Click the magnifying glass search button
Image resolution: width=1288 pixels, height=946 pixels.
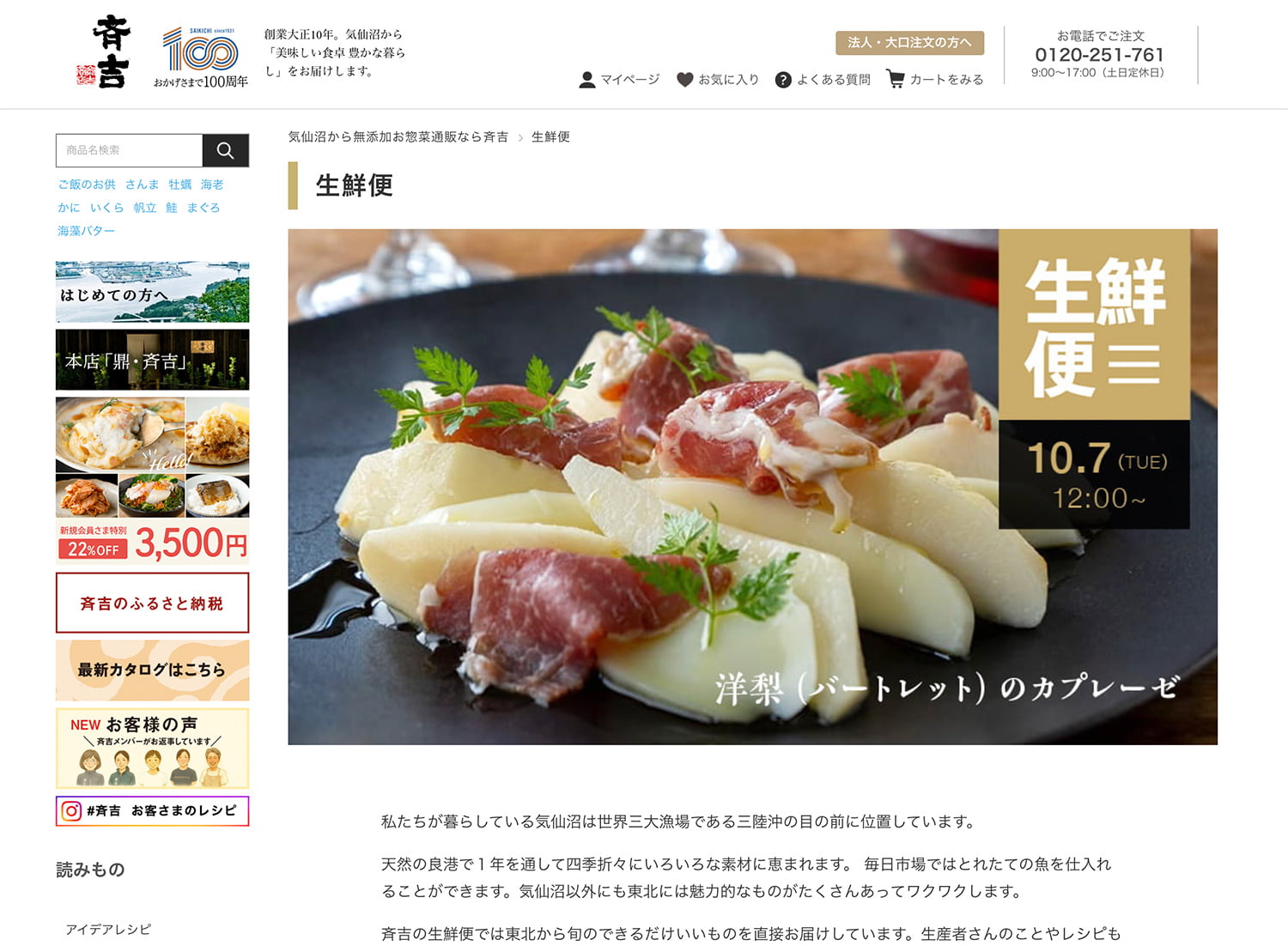[x=225, y=150]
